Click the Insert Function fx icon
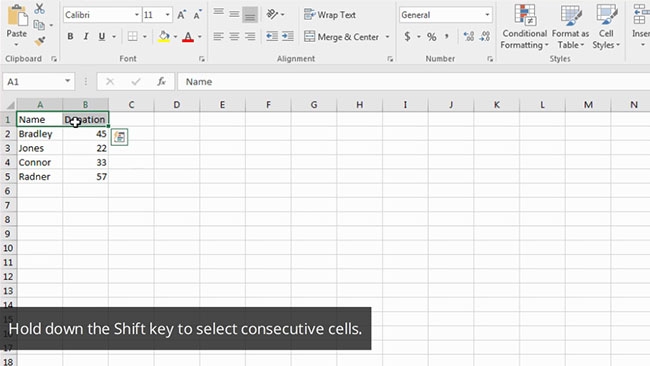This screenshot has width=650, height=366. point(162,82)
